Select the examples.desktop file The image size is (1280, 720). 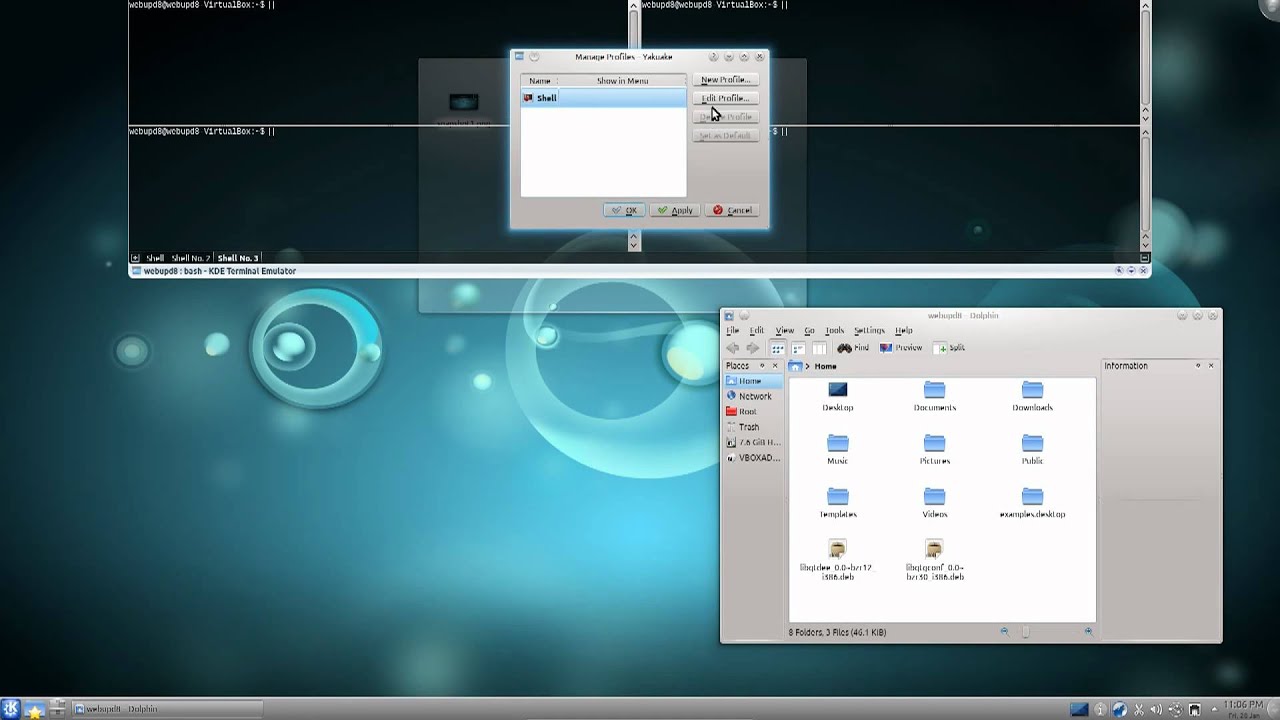[1032, 503]
